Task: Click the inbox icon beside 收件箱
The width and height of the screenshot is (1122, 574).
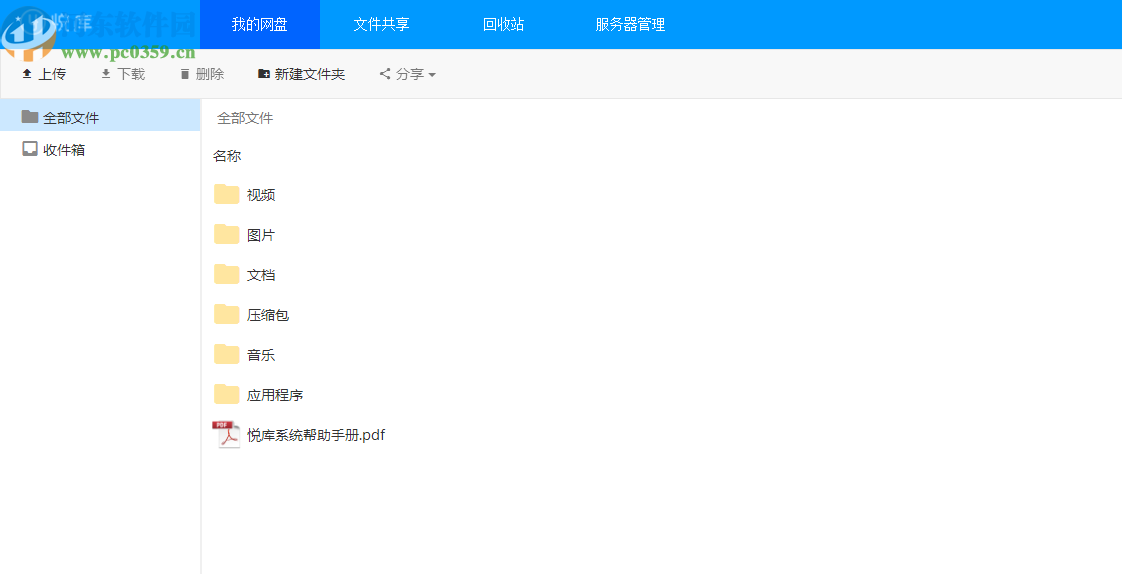Action: (29, 148)
